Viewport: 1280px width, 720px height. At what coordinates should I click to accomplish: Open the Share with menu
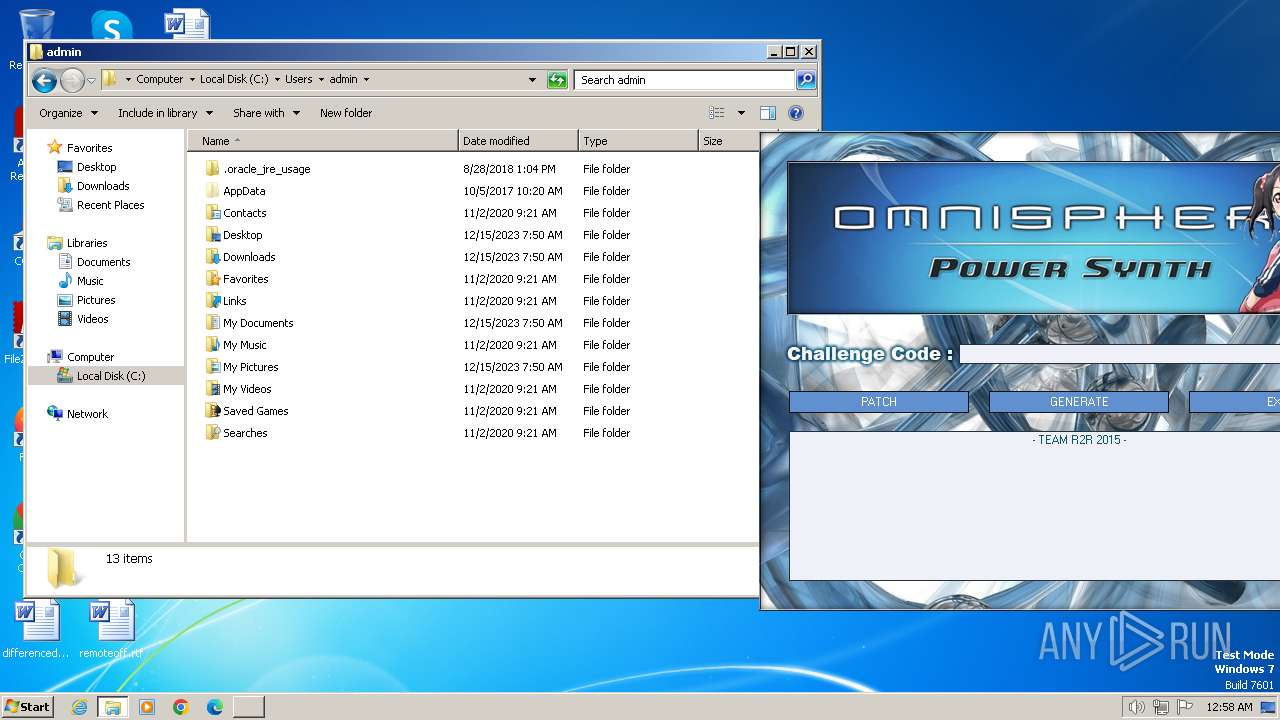[x=266, y=113]
